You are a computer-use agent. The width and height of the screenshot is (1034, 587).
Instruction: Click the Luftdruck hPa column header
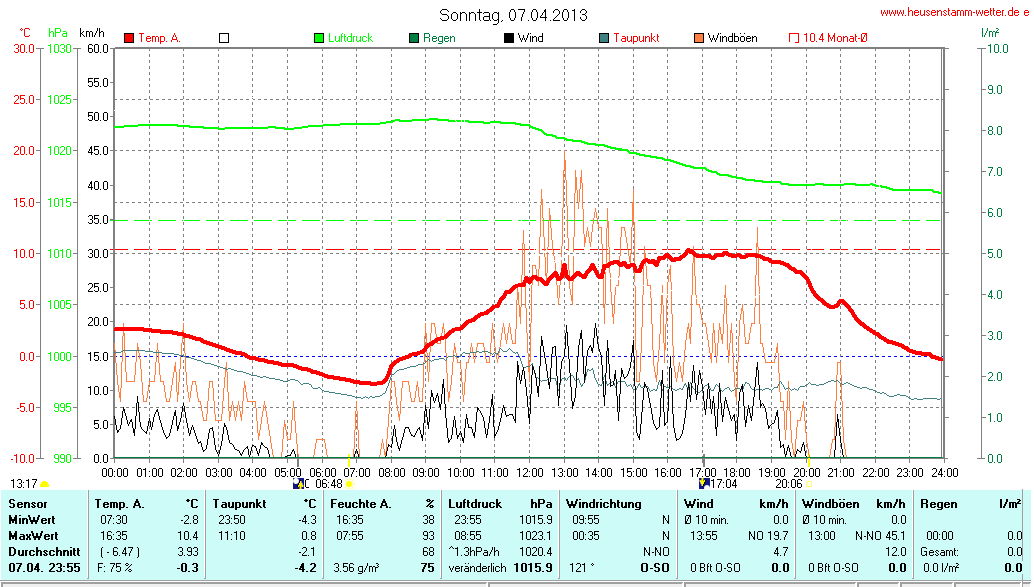click(500, 503)
